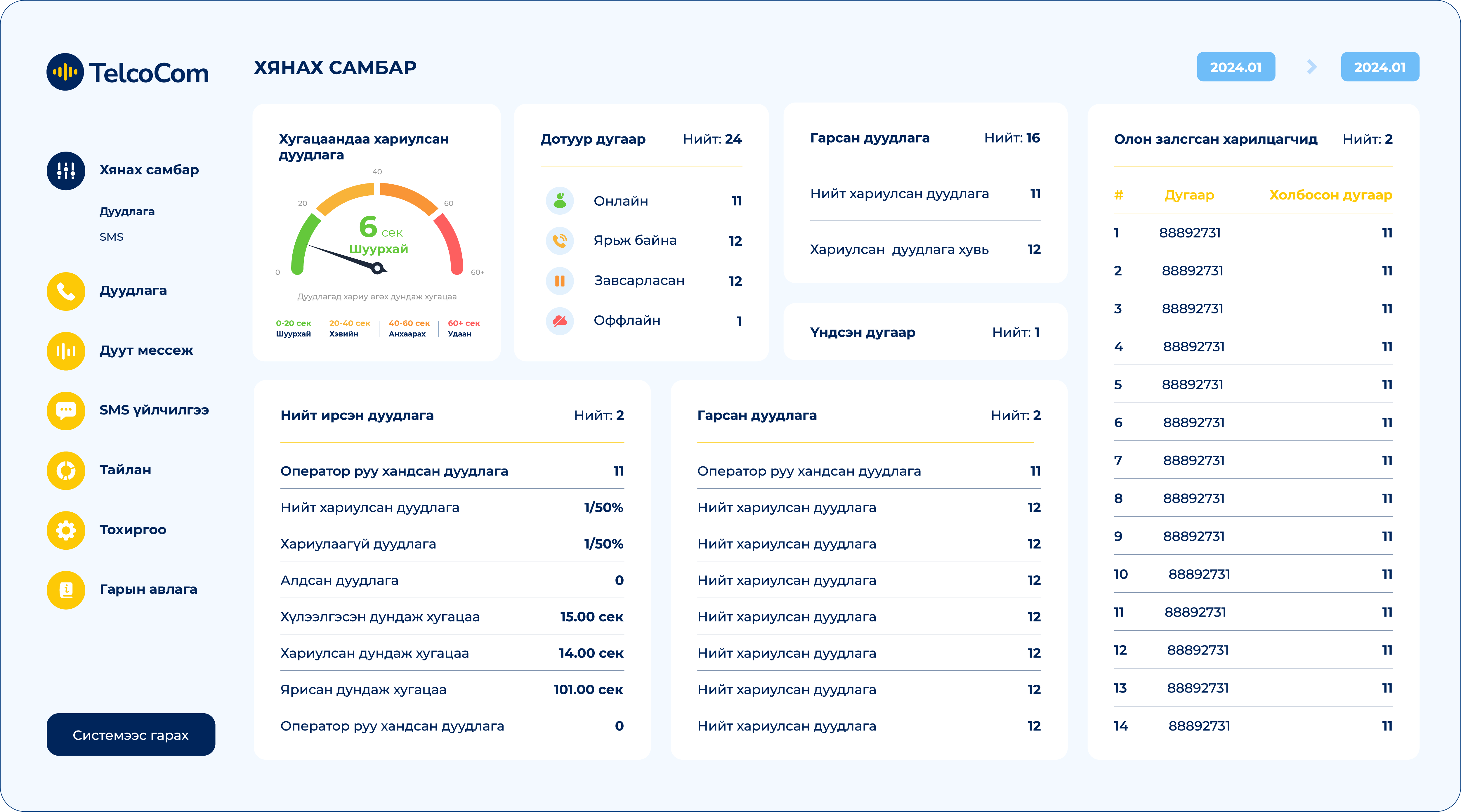Click the Оффлайн status icon
The width and height of the screenshot is (1461, 812).
560,321
